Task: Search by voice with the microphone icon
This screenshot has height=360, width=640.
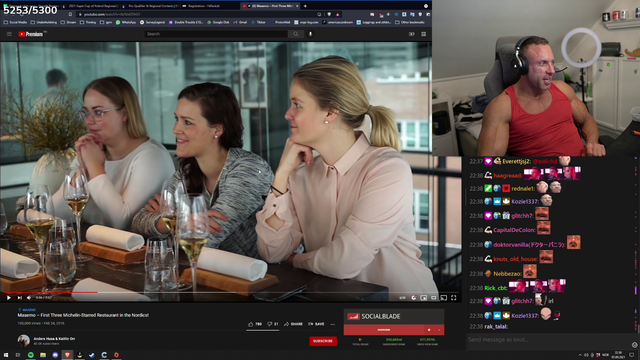Action: pyautogui.click(x=310, y=34)
